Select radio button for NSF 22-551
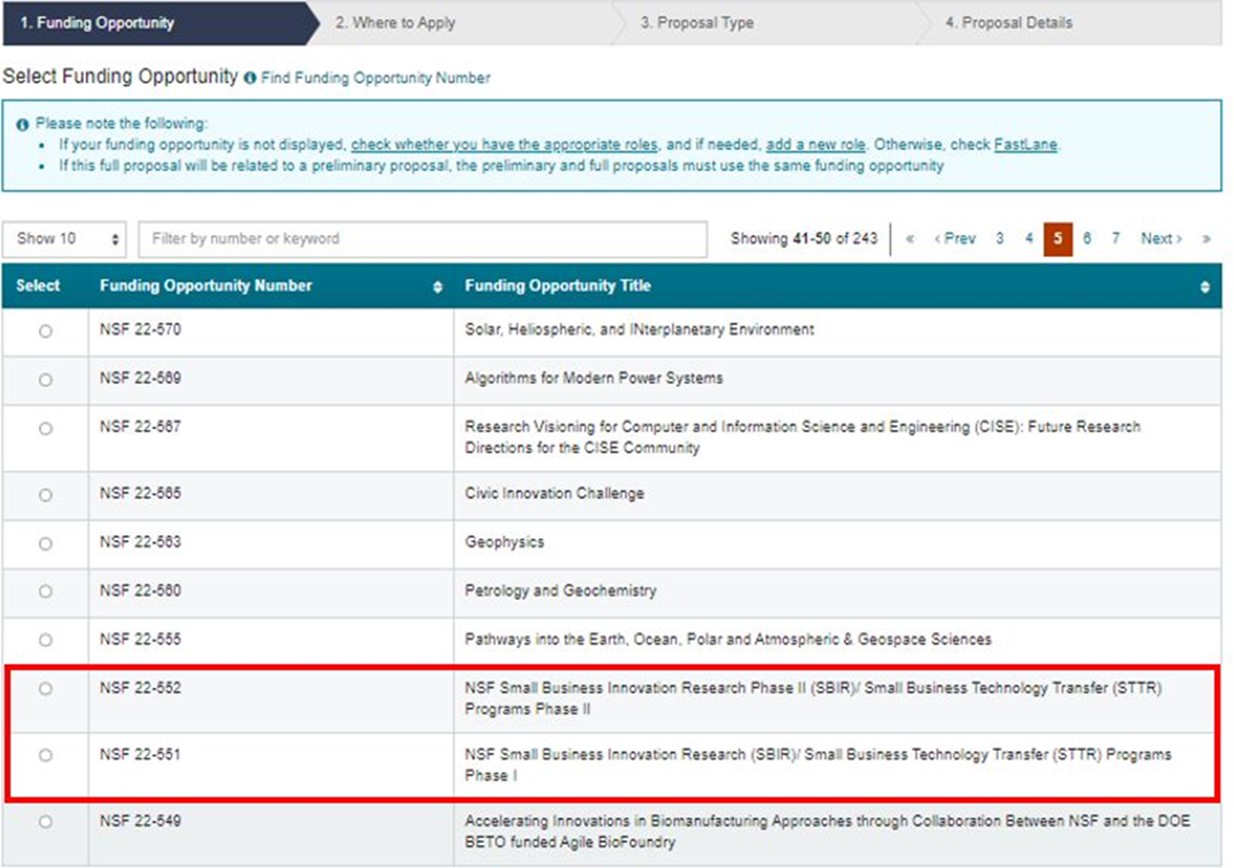Image resolution: width=1234 pixels, height=868 pixels. pyautogui.click(x=45, y=755)
